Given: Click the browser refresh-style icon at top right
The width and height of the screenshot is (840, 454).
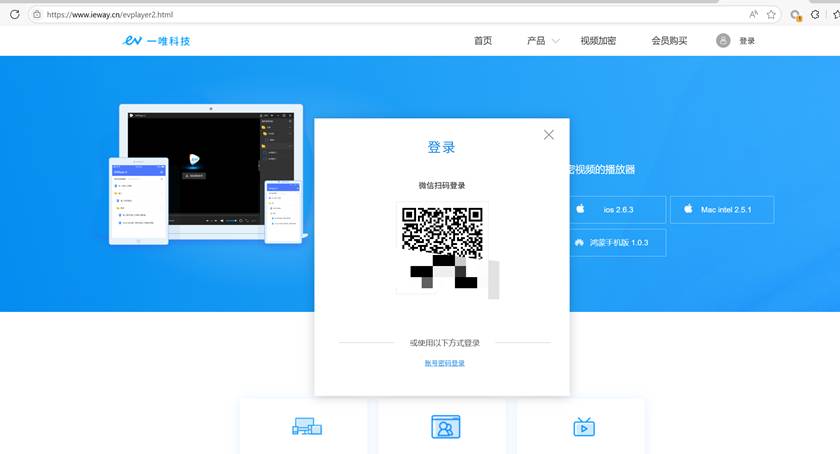Looking at the screenshot, I should point(815,14).
